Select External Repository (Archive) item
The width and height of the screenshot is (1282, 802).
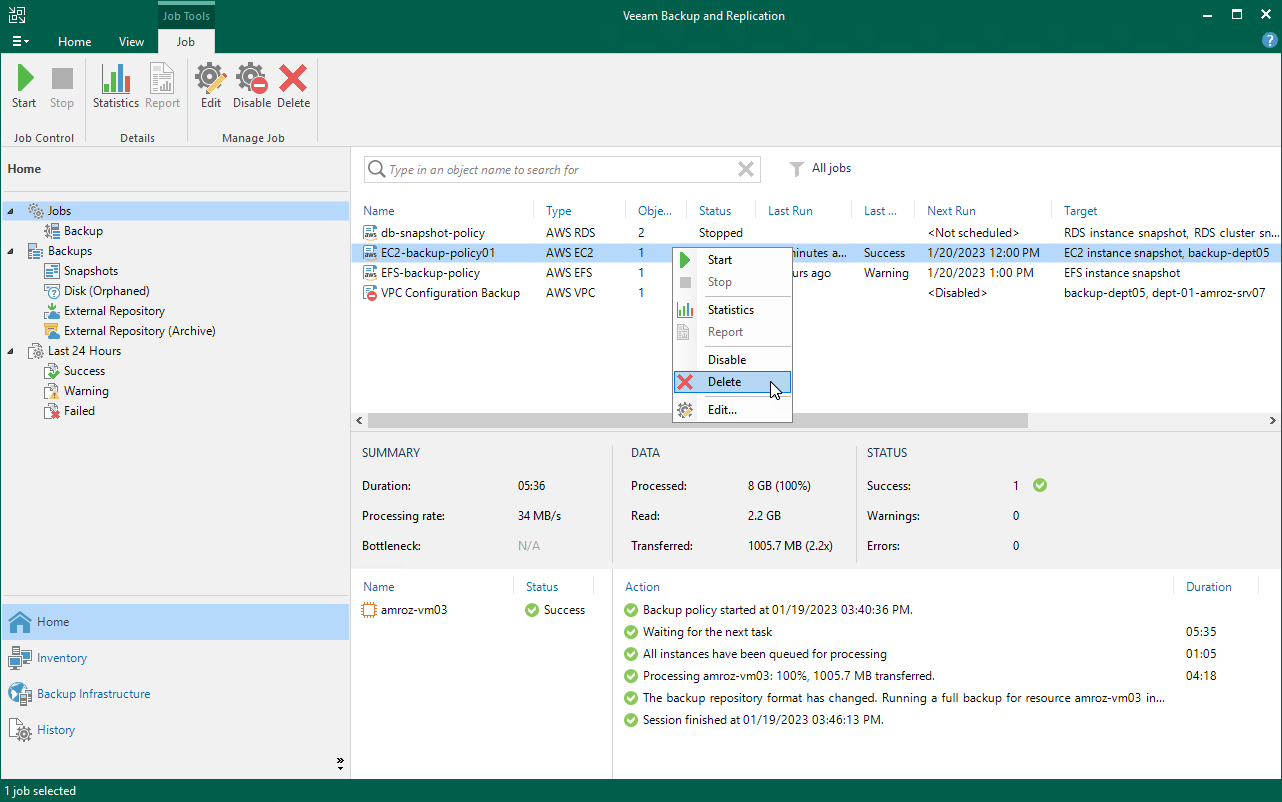[x=139, y=331]
